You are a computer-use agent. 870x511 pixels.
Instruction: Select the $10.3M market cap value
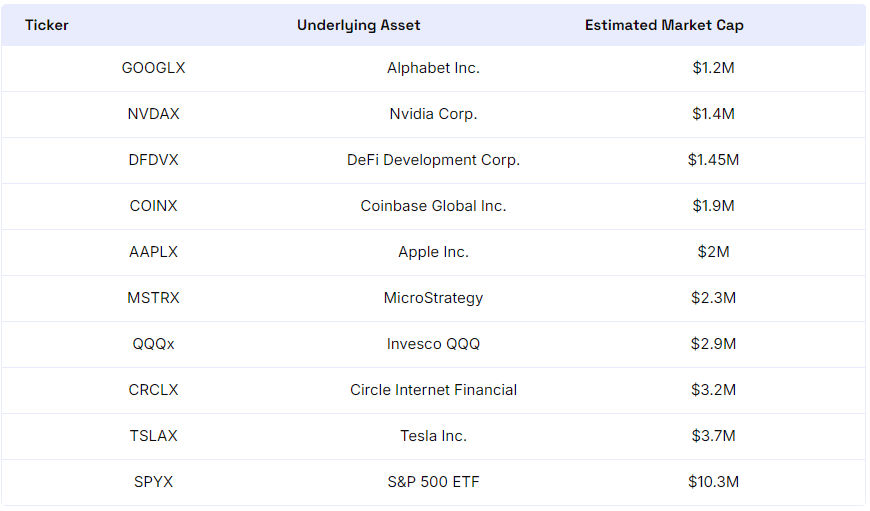tap(713, 482)
